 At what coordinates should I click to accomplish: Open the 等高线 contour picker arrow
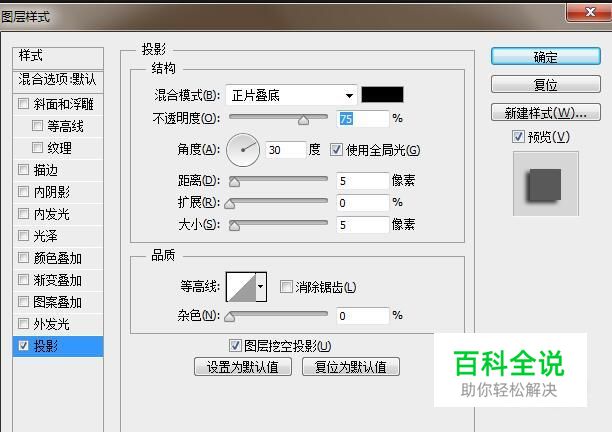point(261,287)
